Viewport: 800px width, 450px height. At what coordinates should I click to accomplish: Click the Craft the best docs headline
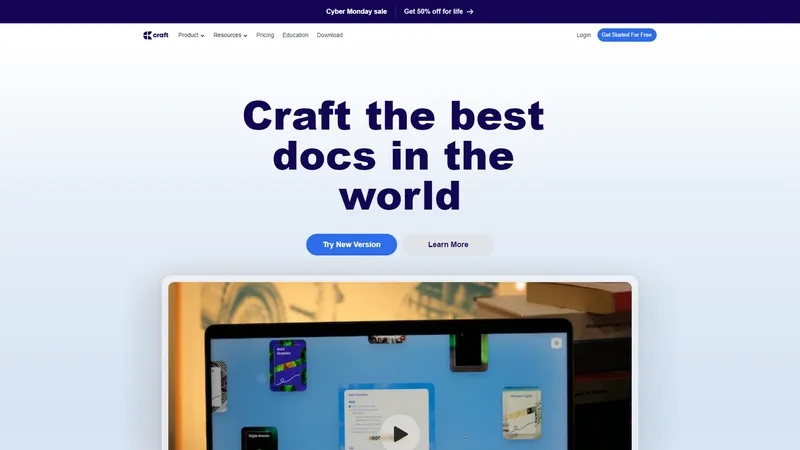(x=393, y=155)
